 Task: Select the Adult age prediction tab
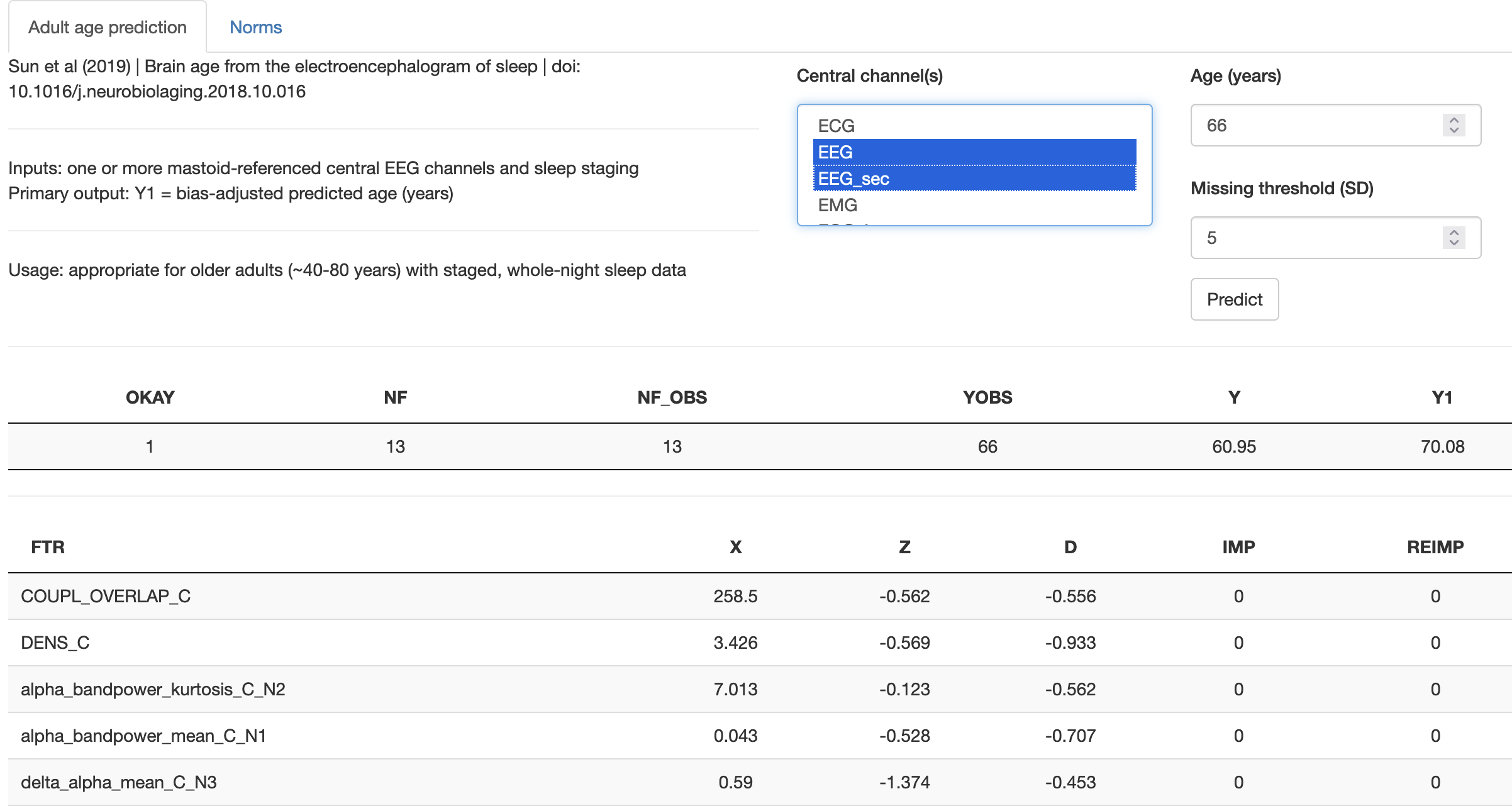(108, 27)
